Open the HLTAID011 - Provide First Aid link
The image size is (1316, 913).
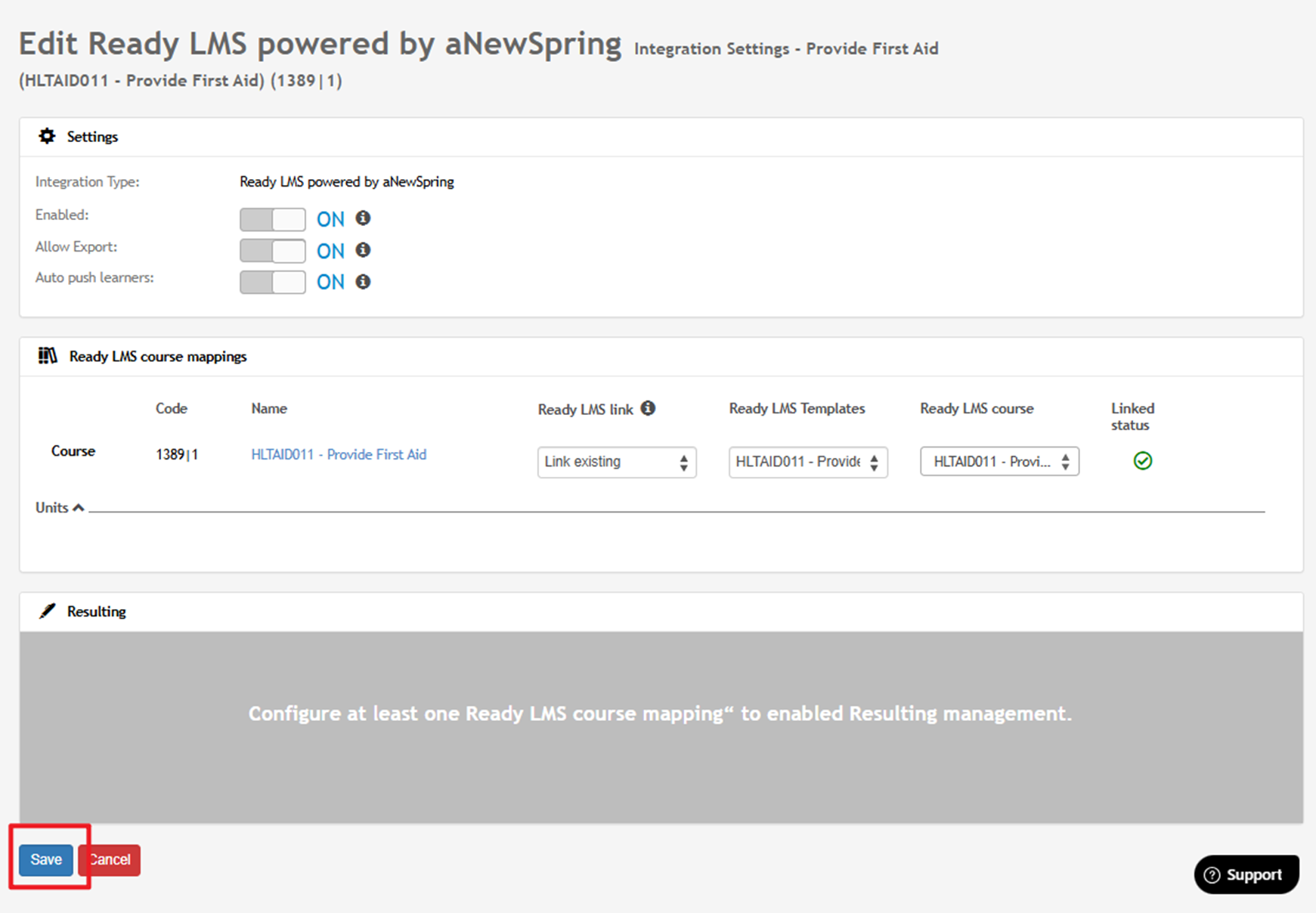point(339,454)
